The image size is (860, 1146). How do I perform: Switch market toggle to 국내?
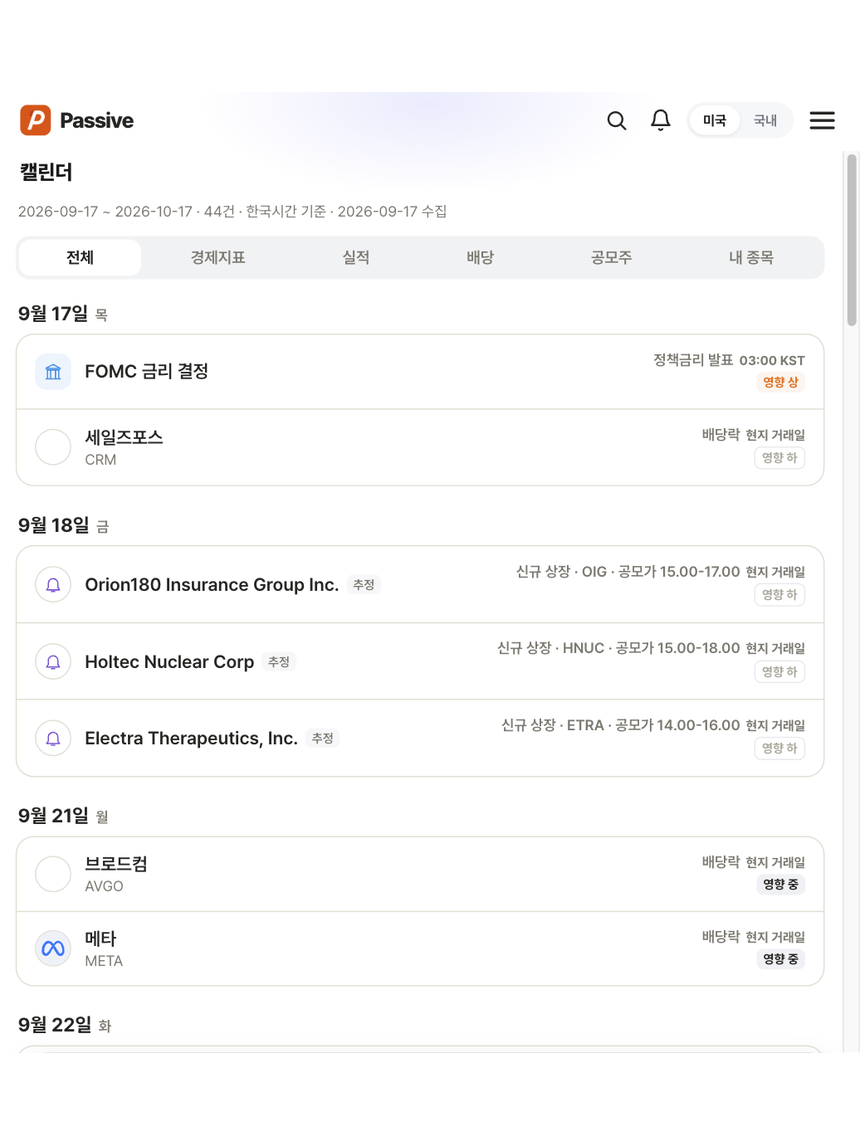[765, 121]
